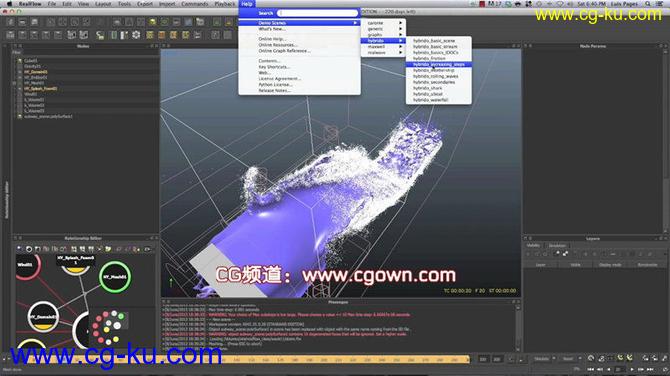This screenshot has width=670, height=376.
Task: Expand the maxwell demo scenes submenu
Action: click(x=383, y=47)
